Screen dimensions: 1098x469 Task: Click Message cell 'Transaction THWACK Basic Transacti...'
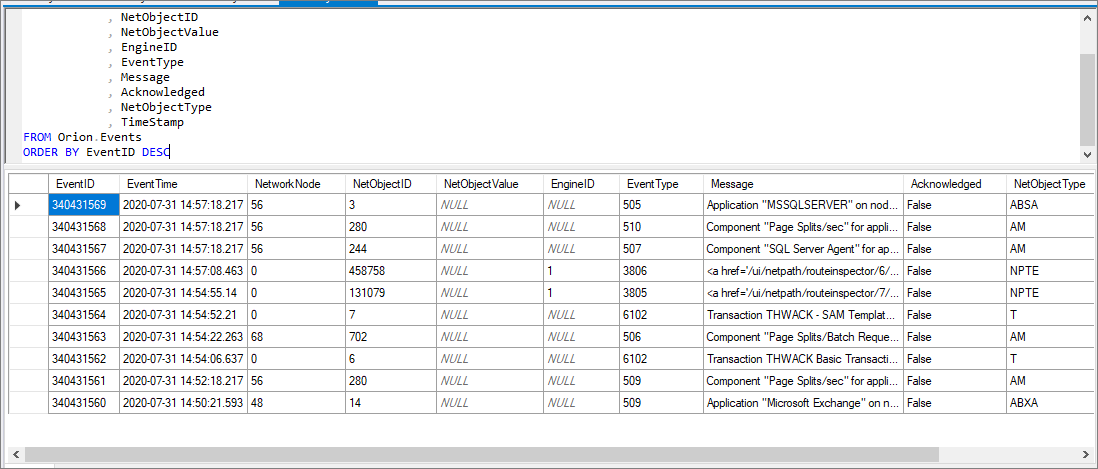(x=803, y=358)
